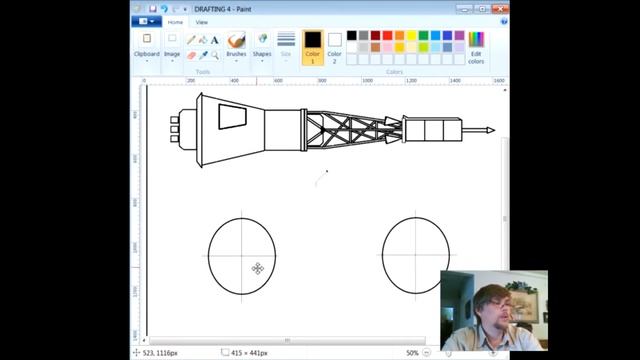This screenshot has height=360, width=640.
Task: Click the Save icon in title bar
Action: coord(153,9)
